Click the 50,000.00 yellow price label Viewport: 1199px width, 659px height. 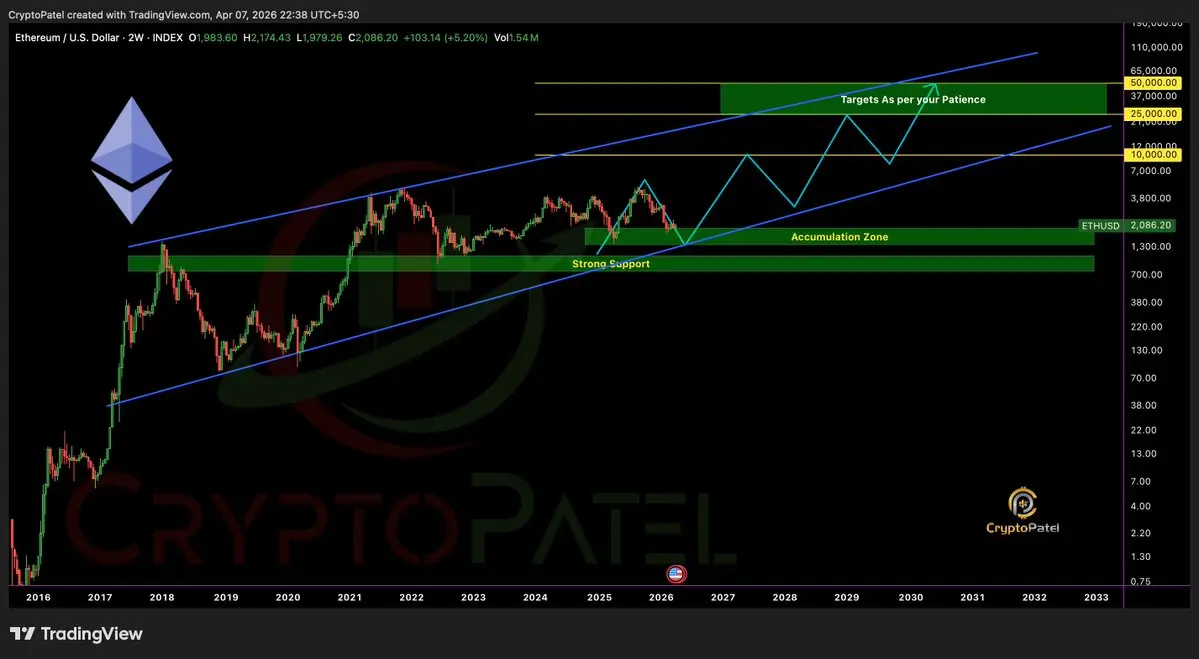[1152, 83]
